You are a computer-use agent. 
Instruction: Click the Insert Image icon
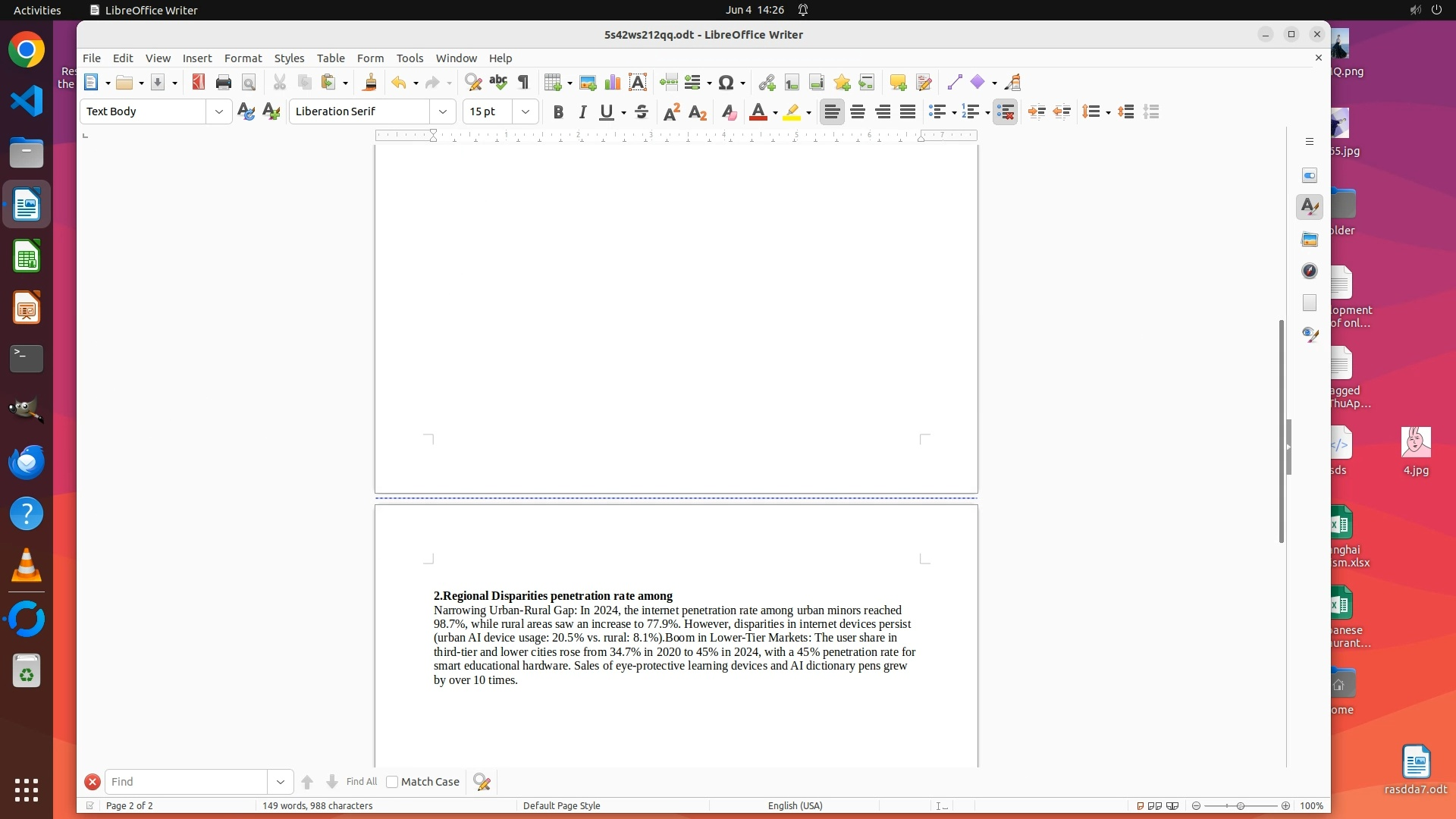click(x=588, y=83)
